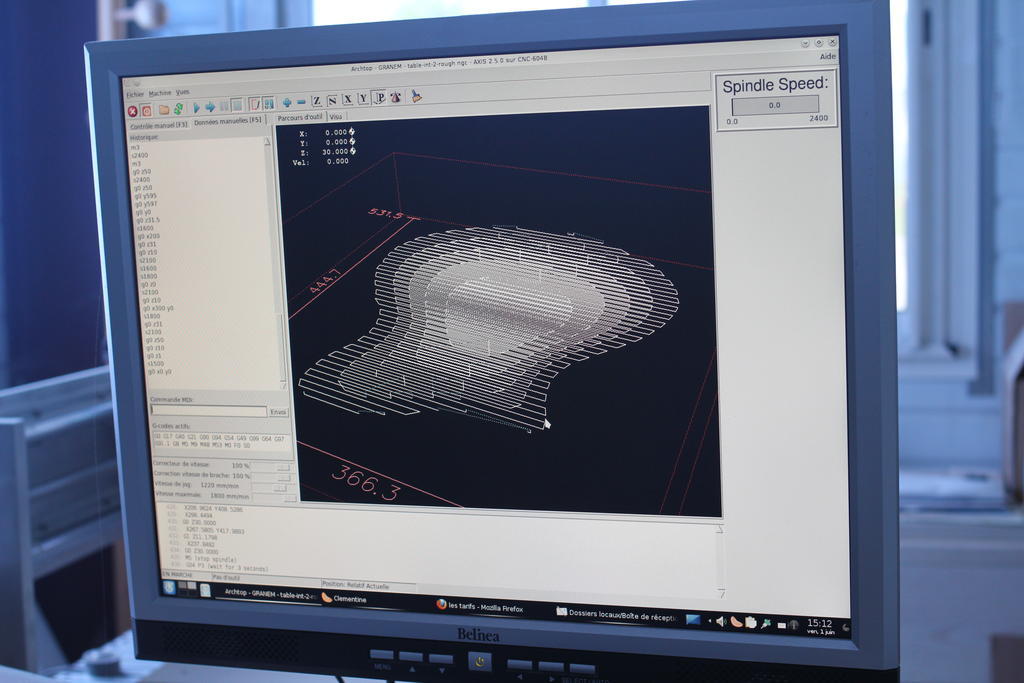This screenshot has width=1024, height=683.
Task: Clear the live plot with broom icon
Action: [415, 97]
